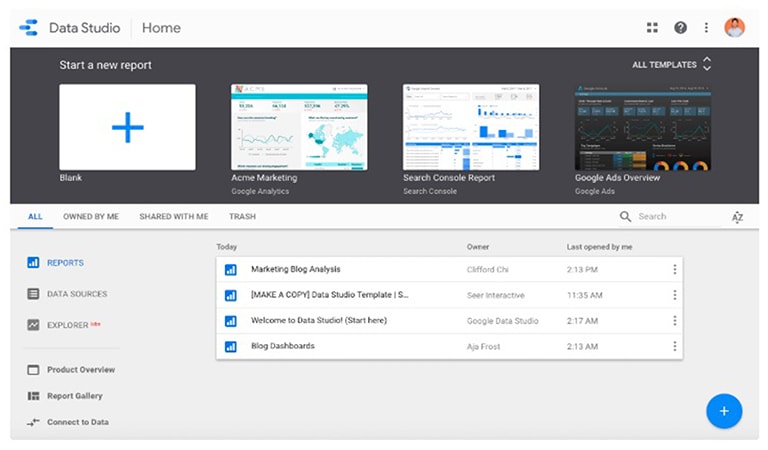Click the search magnifier icon
Viewport: 768px width, 450px height.
pos(625,216)
